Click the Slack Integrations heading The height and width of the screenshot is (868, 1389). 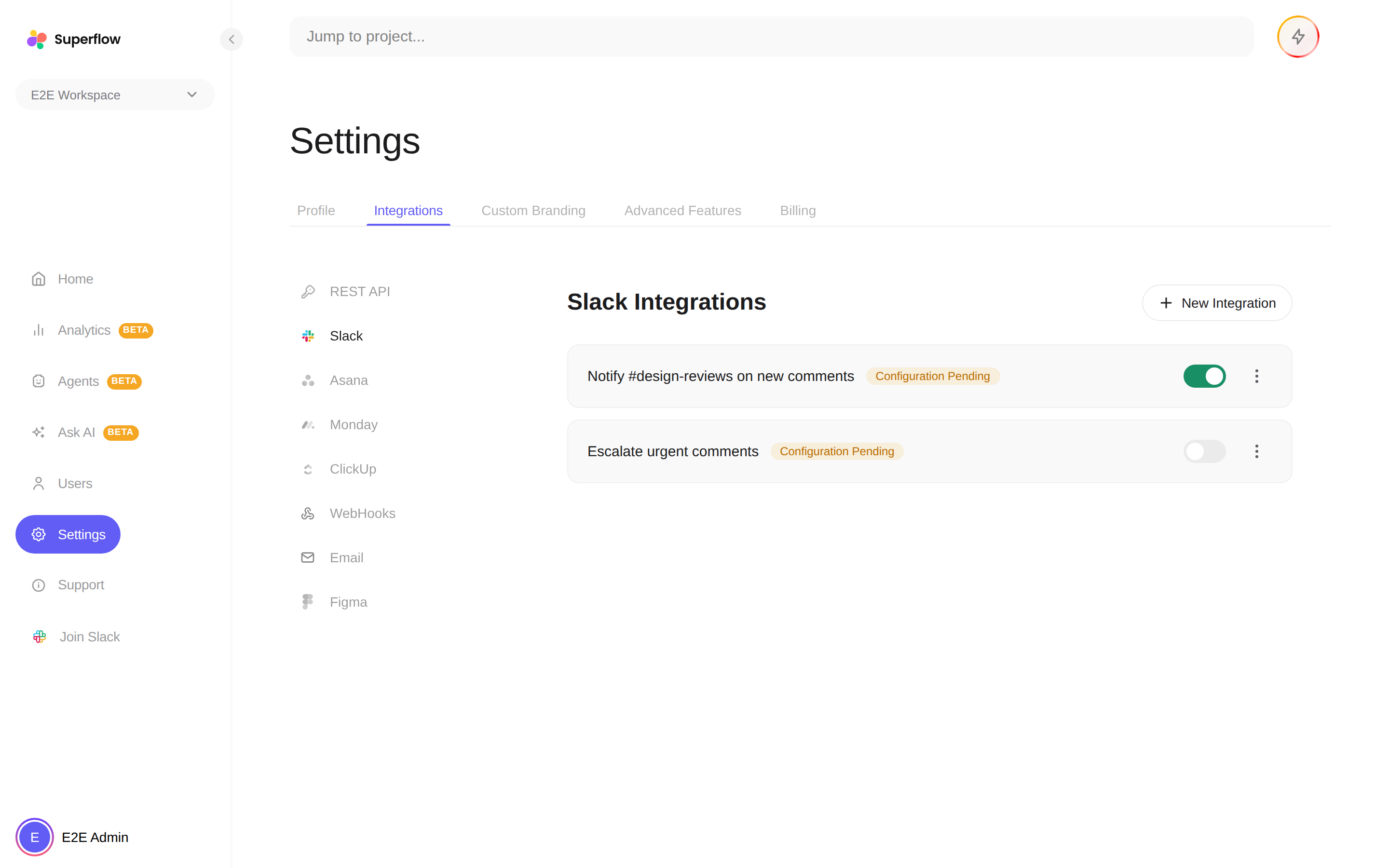pyautogui.click(x=667, y=302)
